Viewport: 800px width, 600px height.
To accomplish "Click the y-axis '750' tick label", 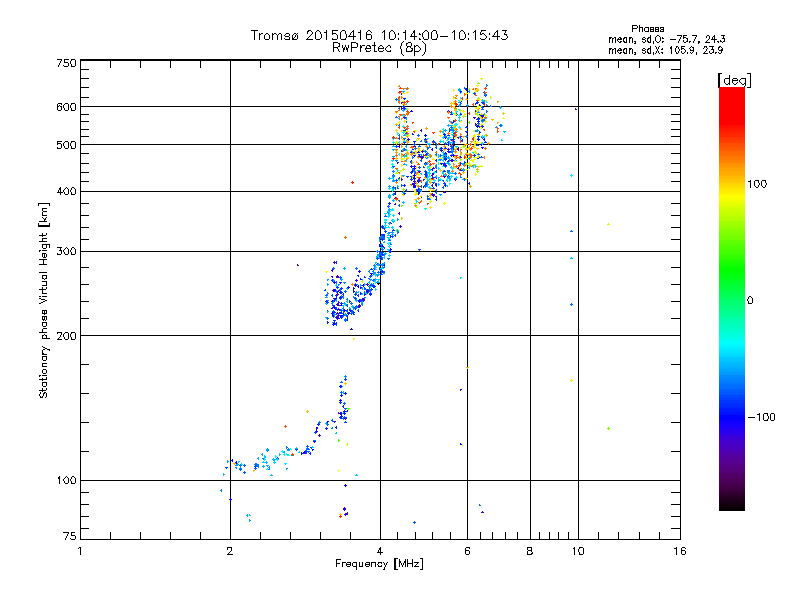I will 66,63.
